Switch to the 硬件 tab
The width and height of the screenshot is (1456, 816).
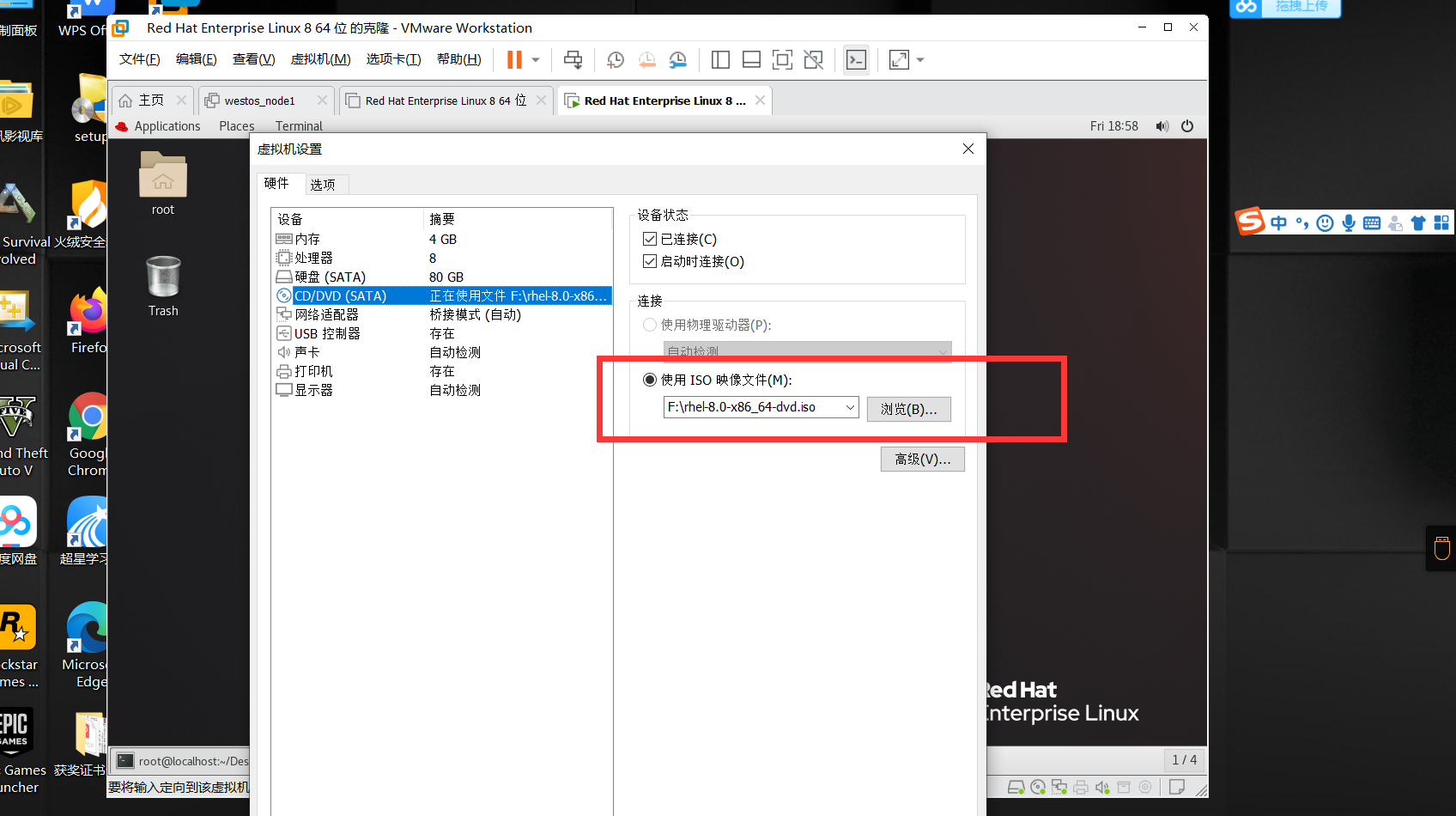pos(276,183)
